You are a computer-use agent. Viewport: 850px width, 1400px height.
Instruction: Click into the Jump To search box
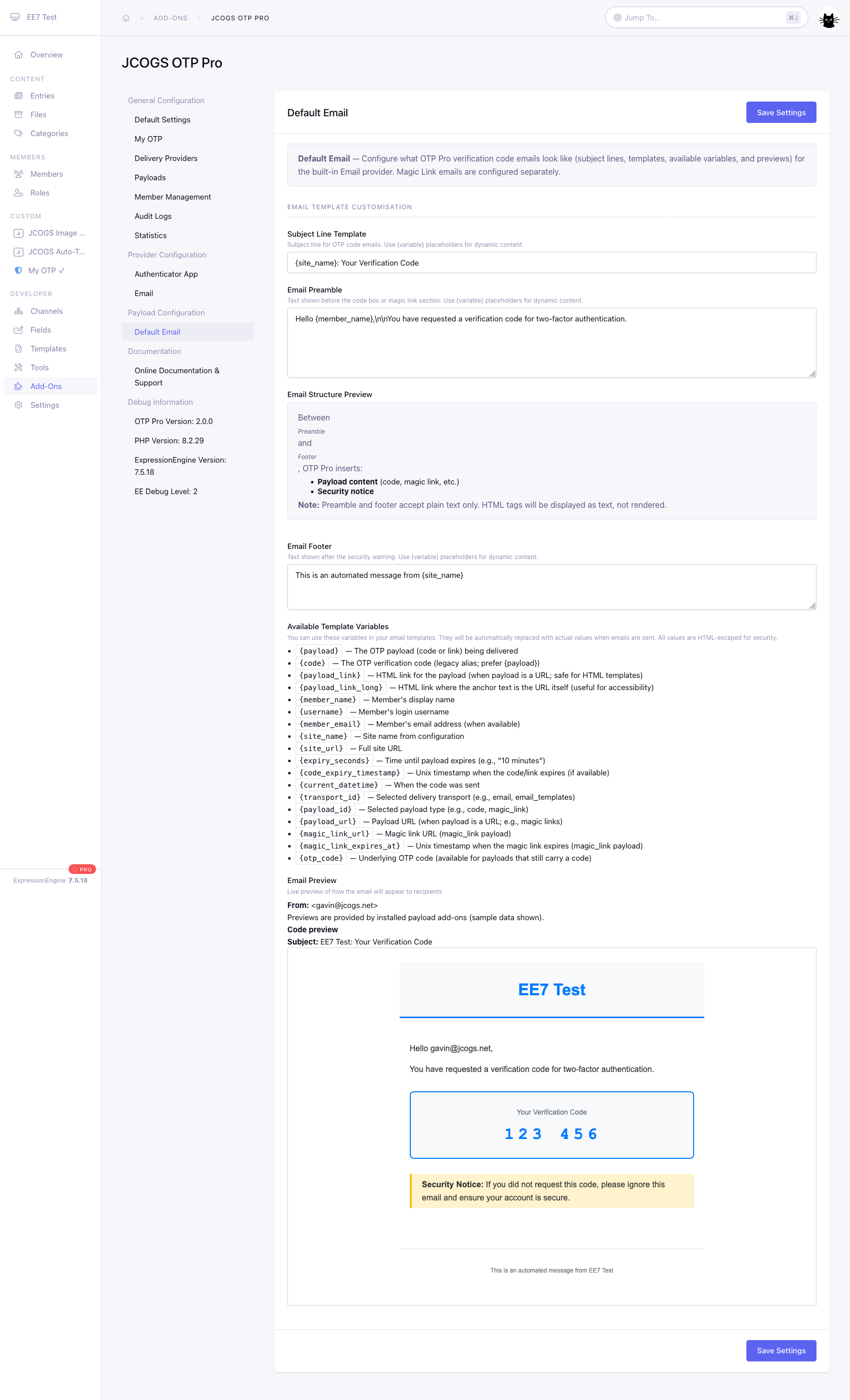click(x=702, y=18)
